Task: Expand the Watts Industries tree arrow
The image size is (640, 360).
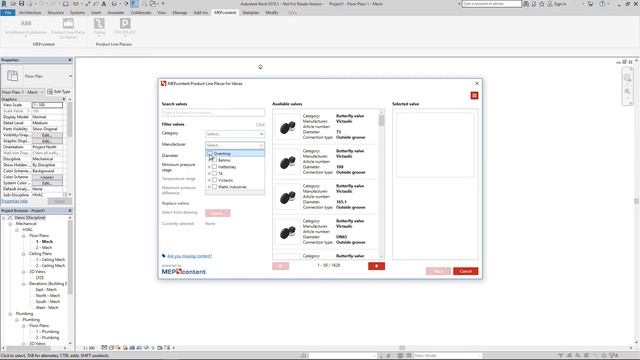Action: pos(209,187)
